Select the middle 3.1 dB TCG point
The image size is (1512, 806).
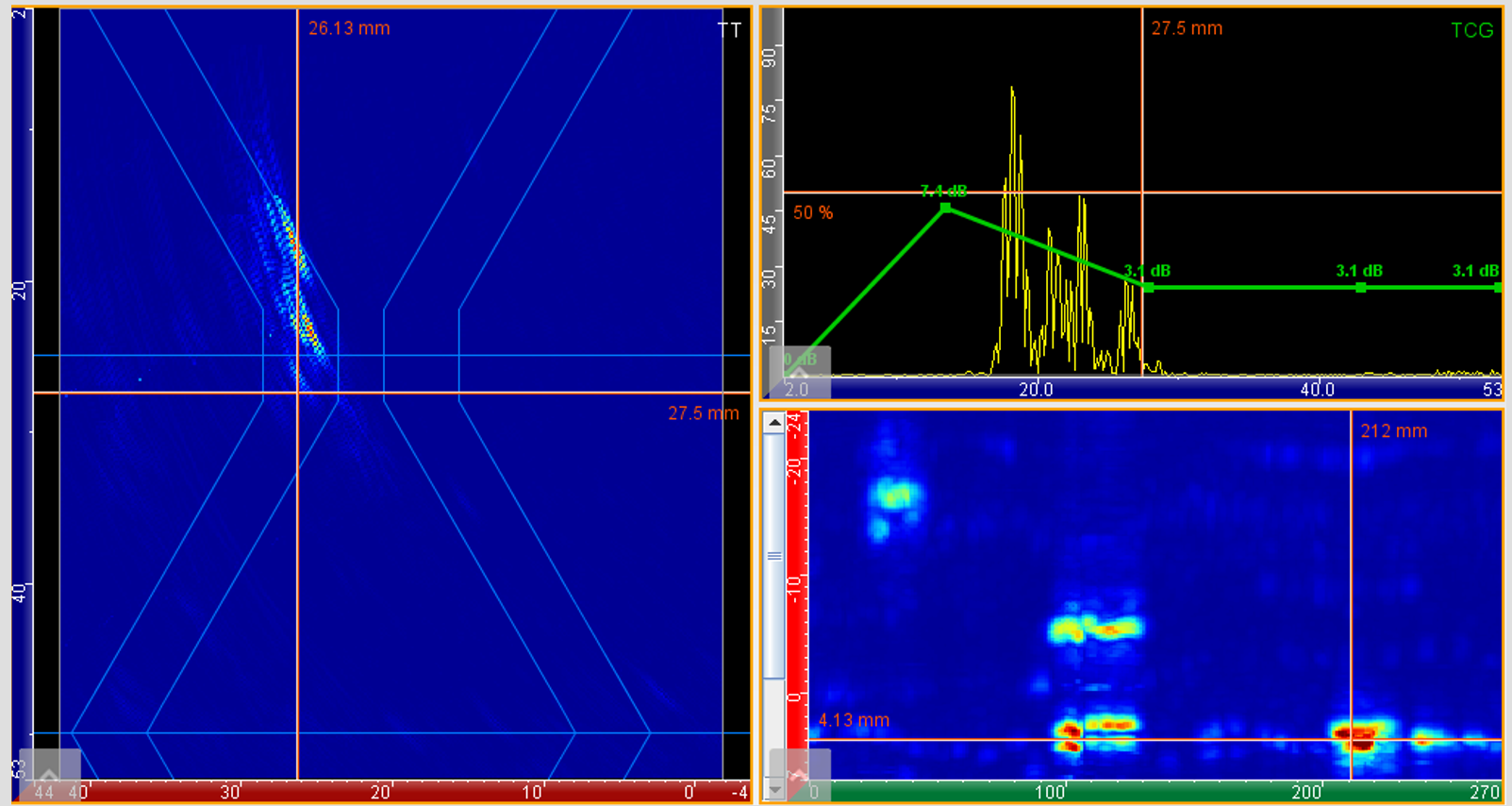[1360, 287]
